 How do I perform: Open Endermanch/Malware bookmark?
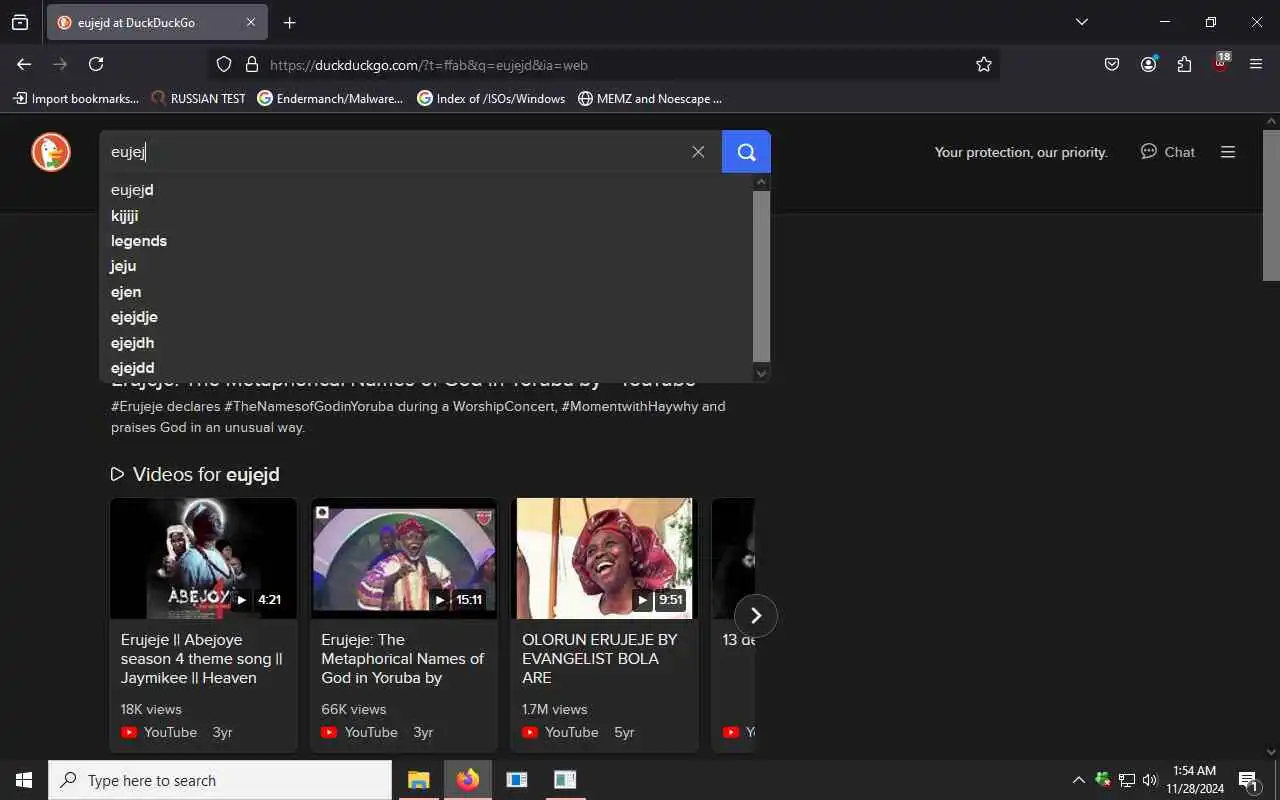(330, 98)
